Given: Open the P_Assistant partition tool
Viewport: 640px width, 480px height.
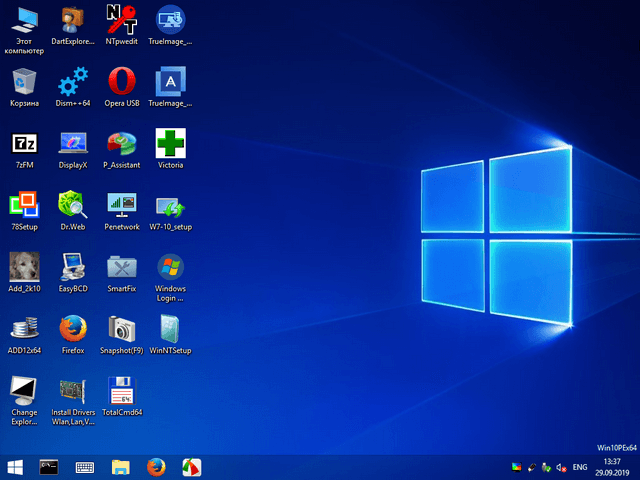Looking at the screenshot, I should pyautogui.click(x=121, y=144).
